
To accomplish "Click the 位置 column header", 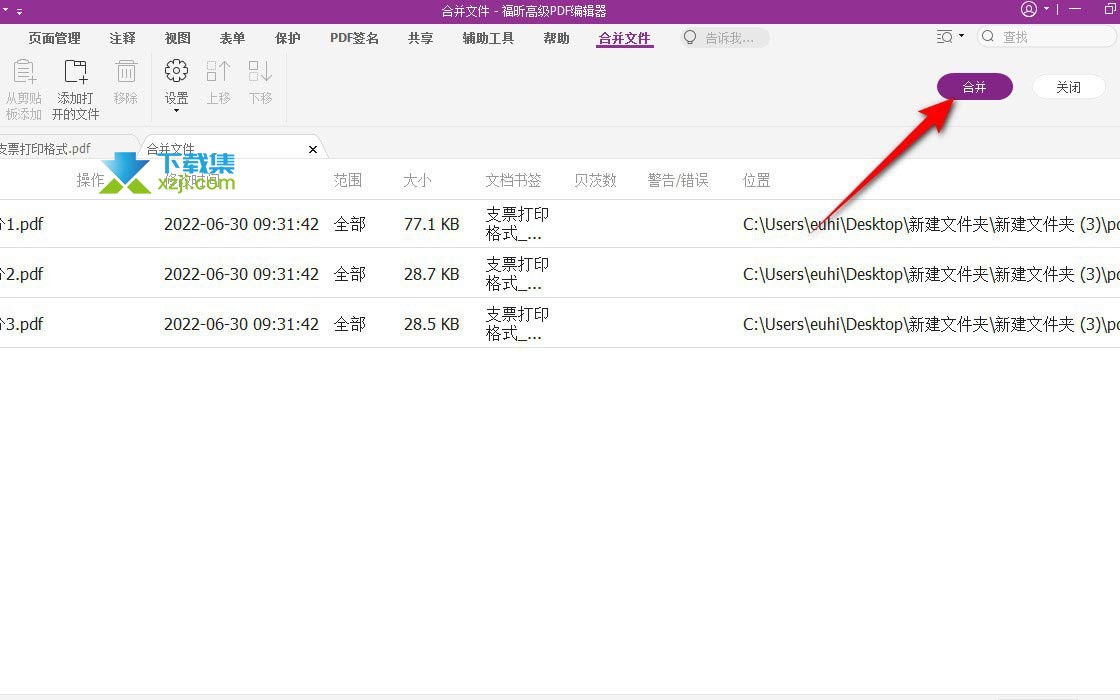I will click(x=756, y=180).
